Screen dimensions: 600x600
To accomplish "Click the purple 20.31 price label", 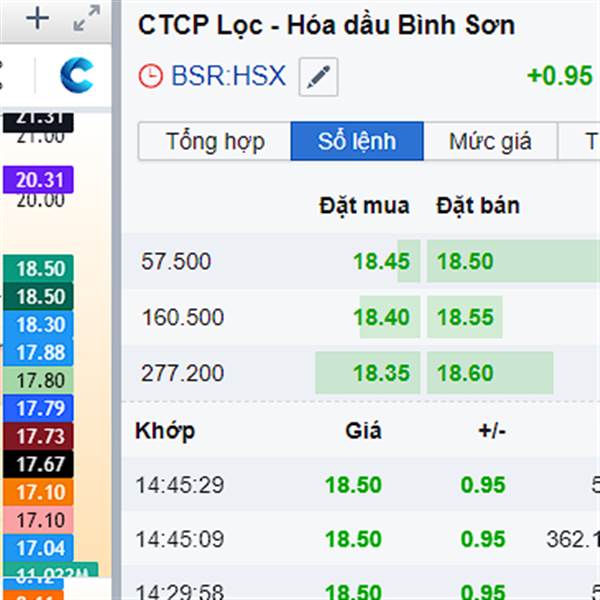I will click(38, 179).
